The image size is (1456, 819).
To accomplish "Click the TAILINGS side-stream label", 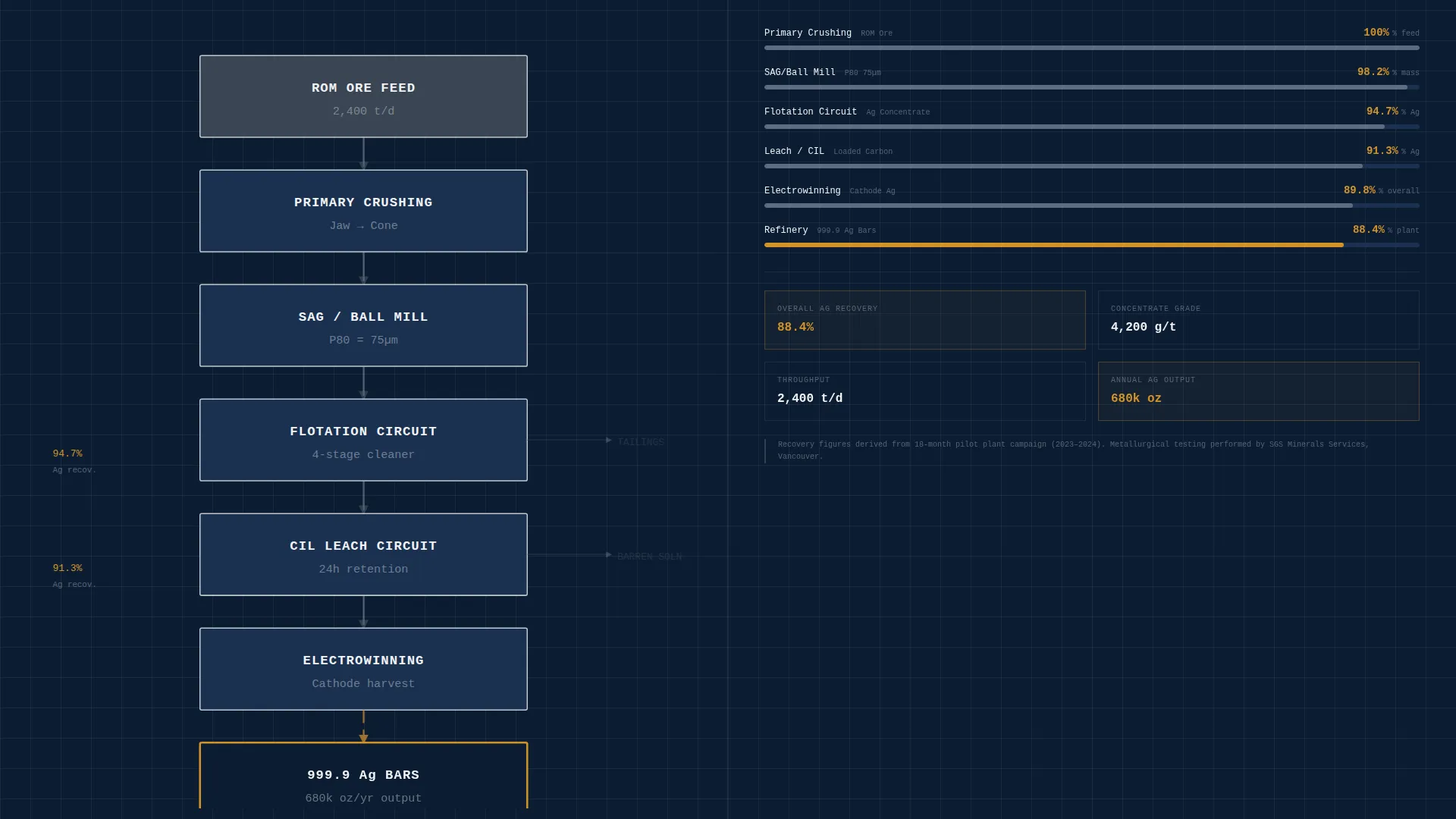I will pos(641,442).
